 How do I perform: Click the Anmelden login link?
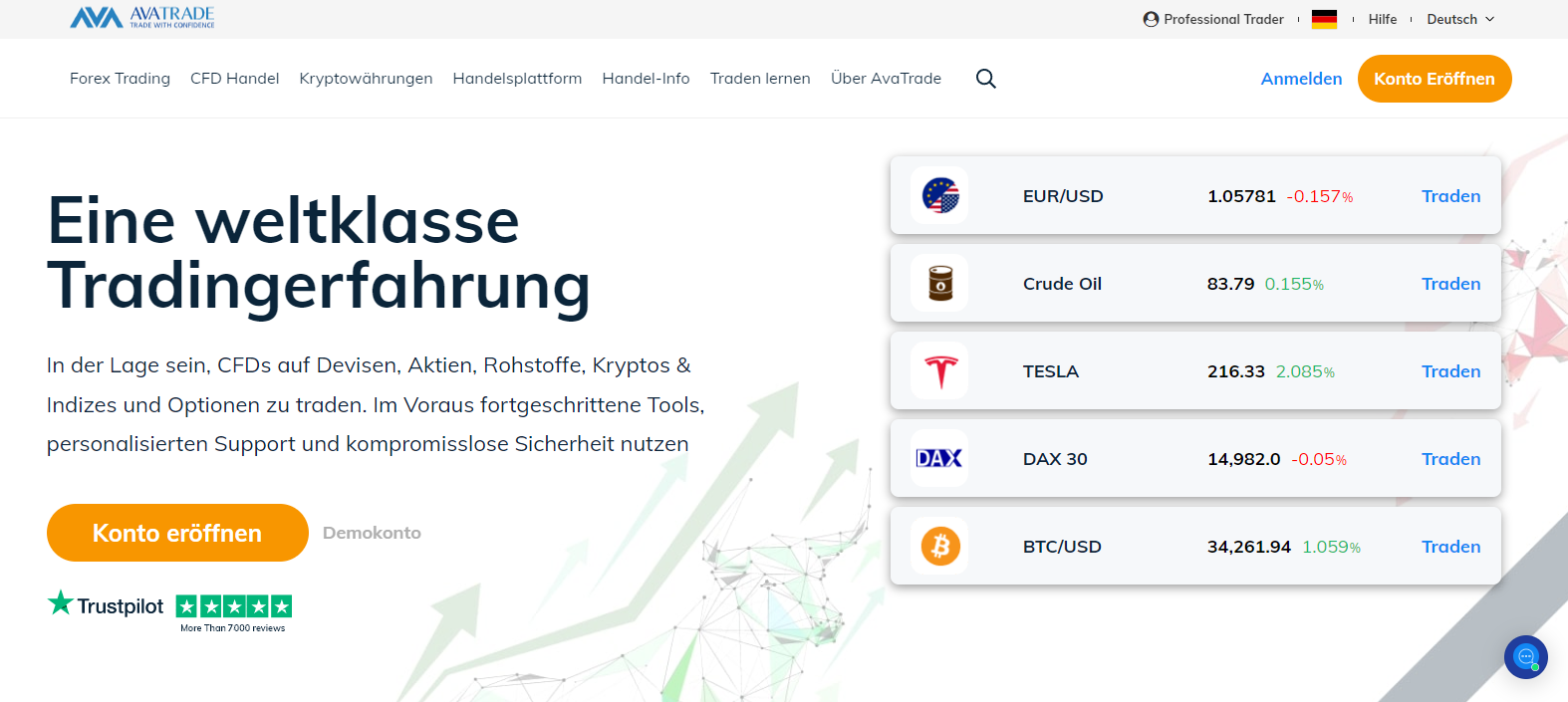tap(1301, 79)
